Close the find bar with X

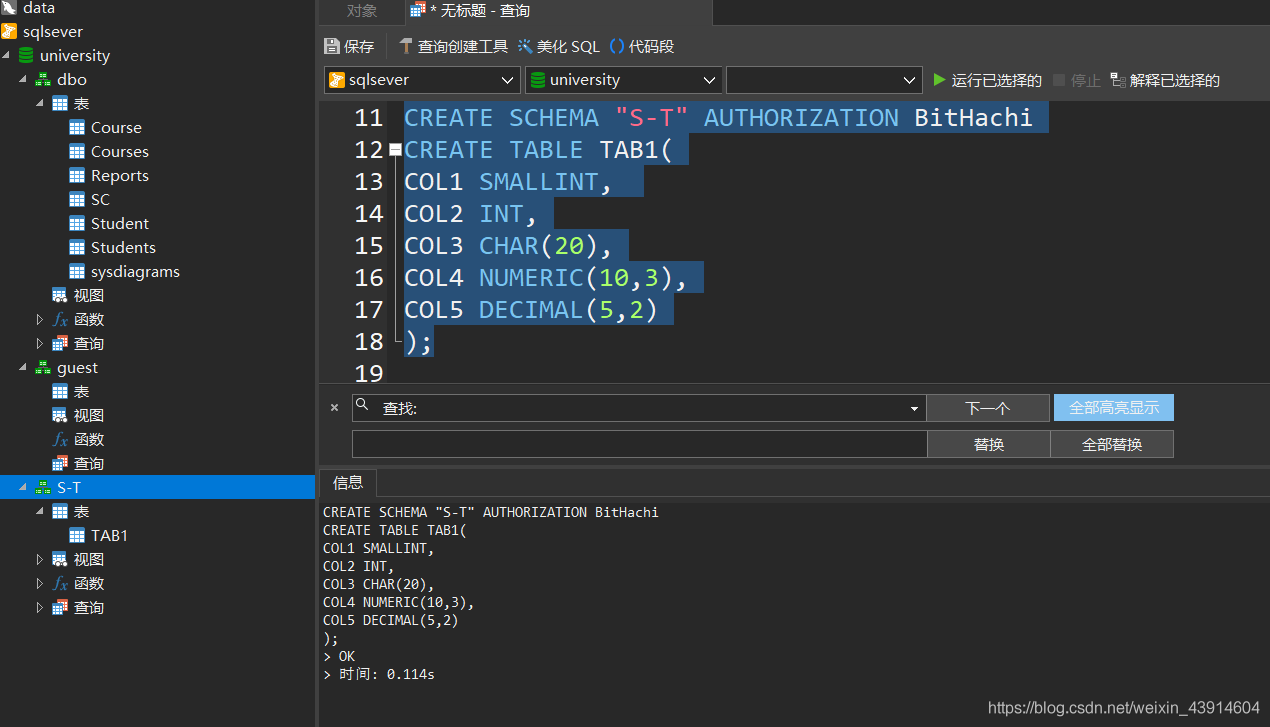point(335,407)
